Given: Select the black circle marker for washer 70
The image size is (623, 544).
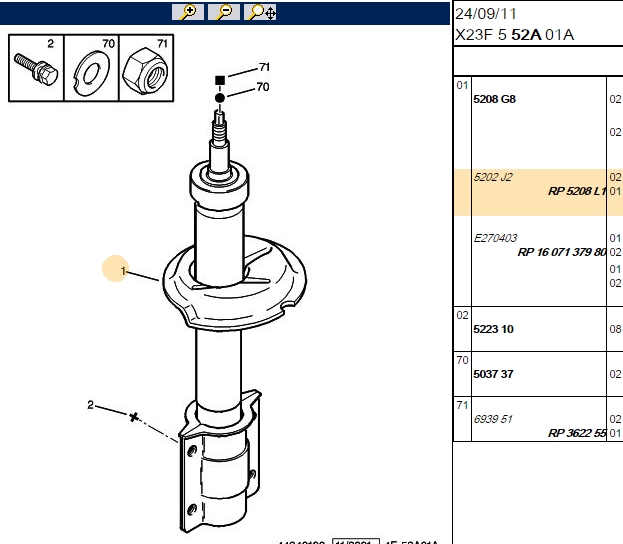Looking at the screenshot, I should (220, 98).
